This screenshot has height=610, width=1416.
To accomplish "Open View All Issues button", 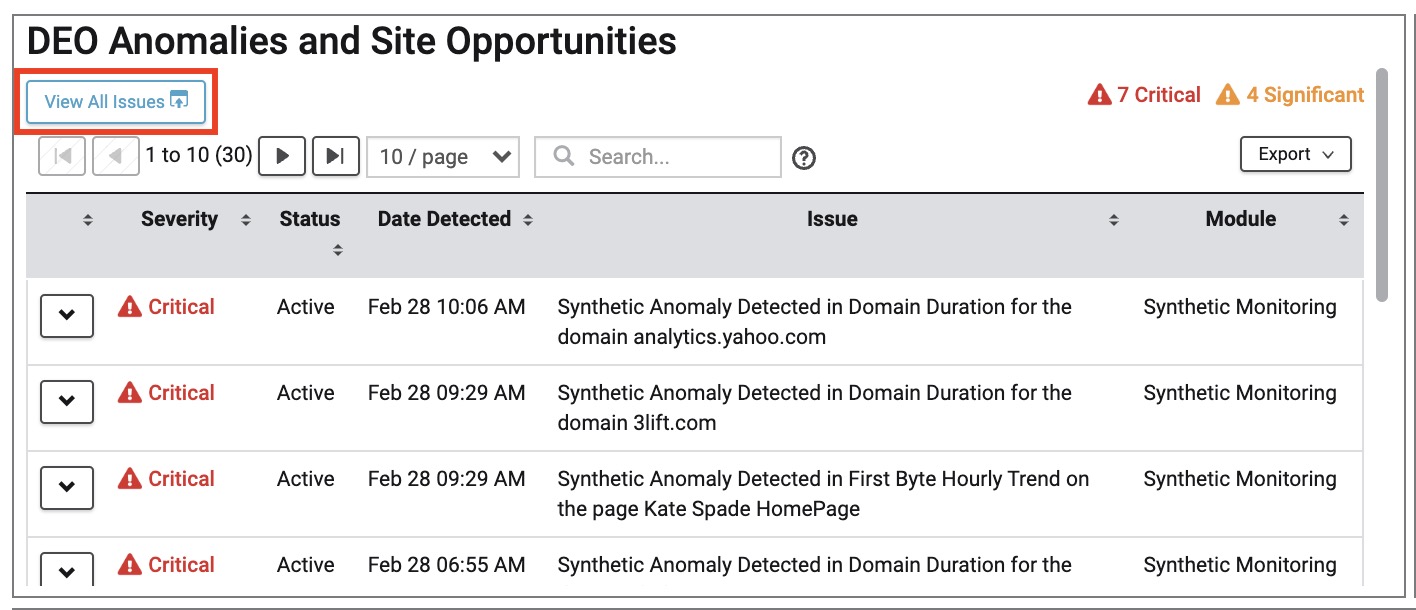I will pos(116,102).
